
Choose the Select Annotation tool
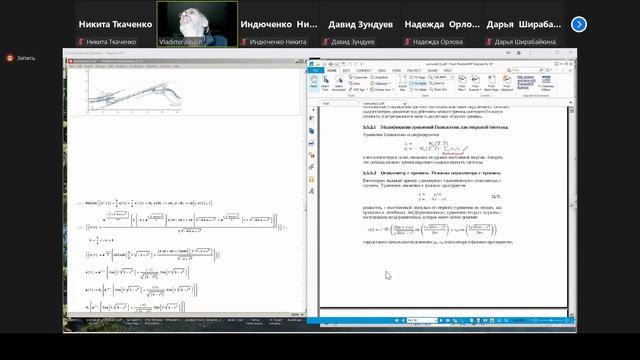point(339,83)
